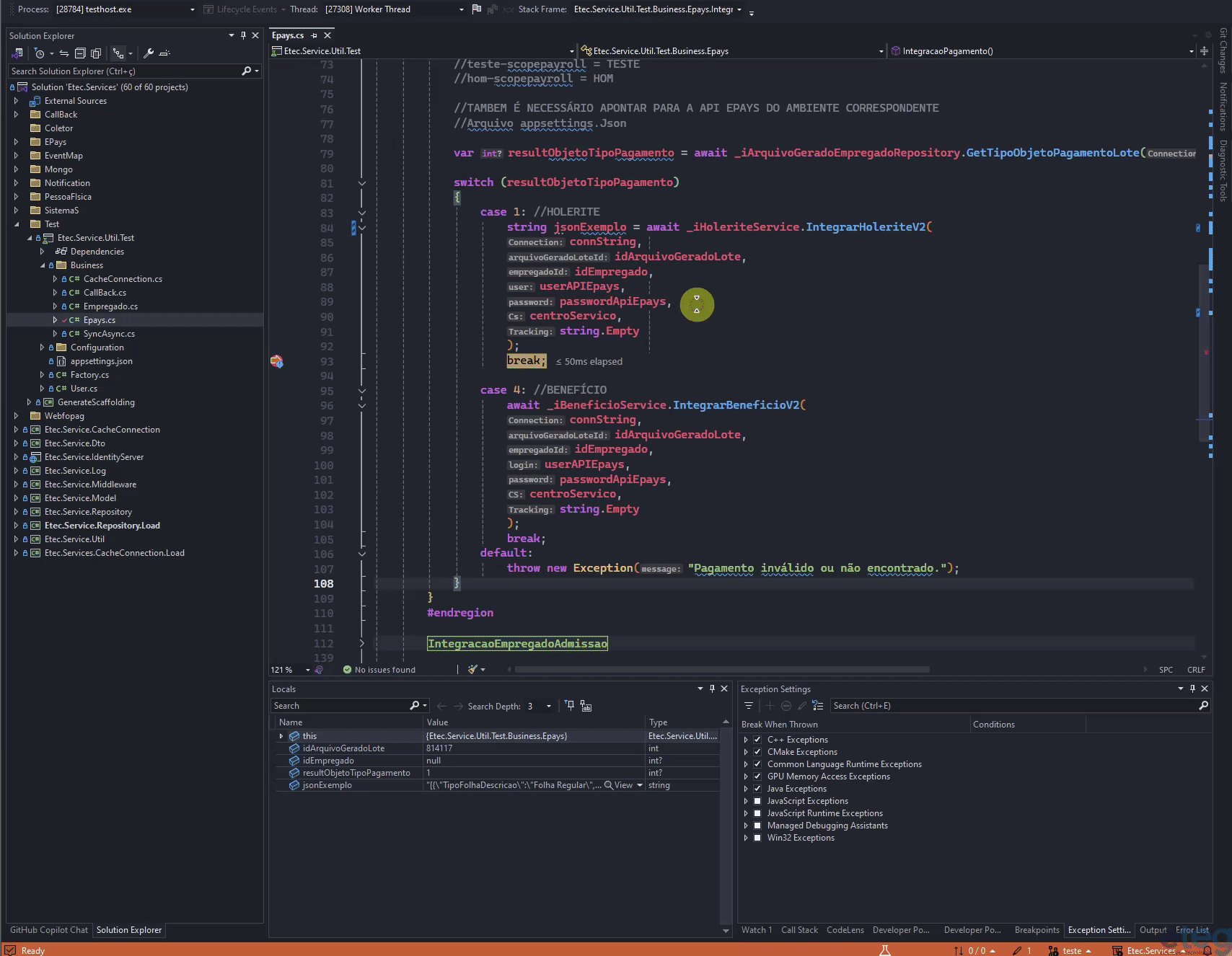Uncheck the C++ Exceptions checkbox
Screen dimensions: 1232x956
[x=757, y=740]
